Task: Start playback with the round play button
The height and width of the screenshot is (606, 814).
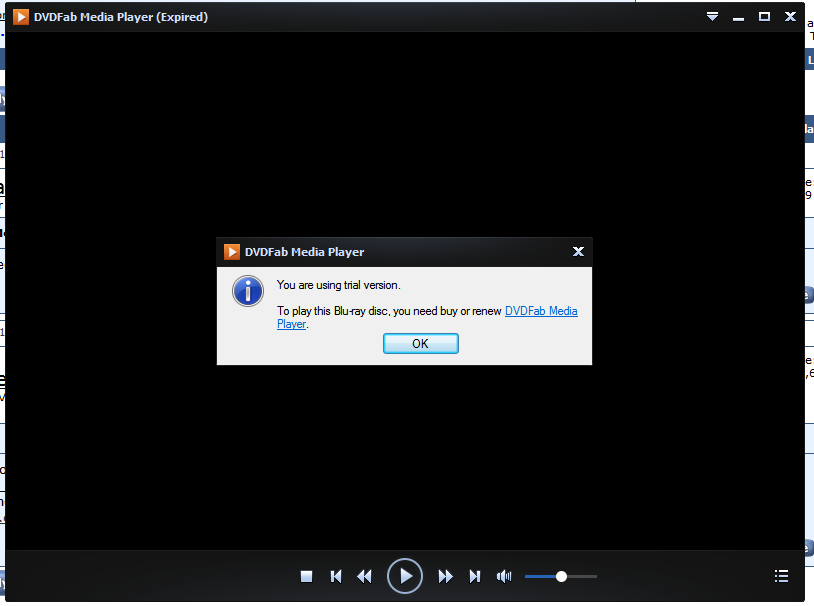Action: pos(405,576)
